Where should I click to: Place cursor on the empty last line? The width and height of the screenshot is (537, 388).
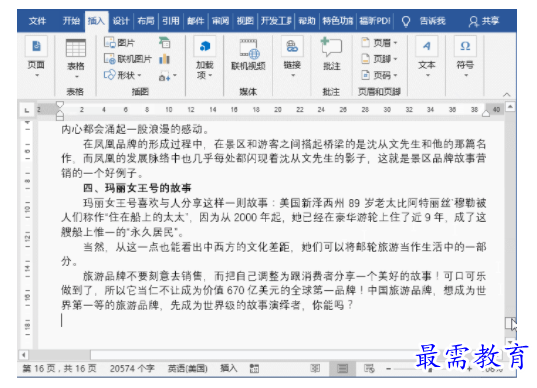pos(274,320)
